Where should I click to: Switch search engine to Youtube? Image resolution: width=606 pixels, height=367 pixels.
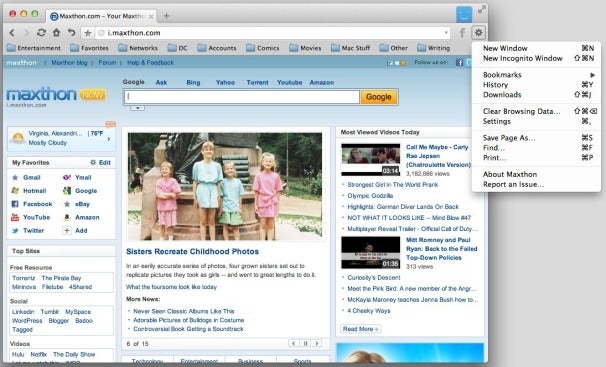tap(289, 82)
